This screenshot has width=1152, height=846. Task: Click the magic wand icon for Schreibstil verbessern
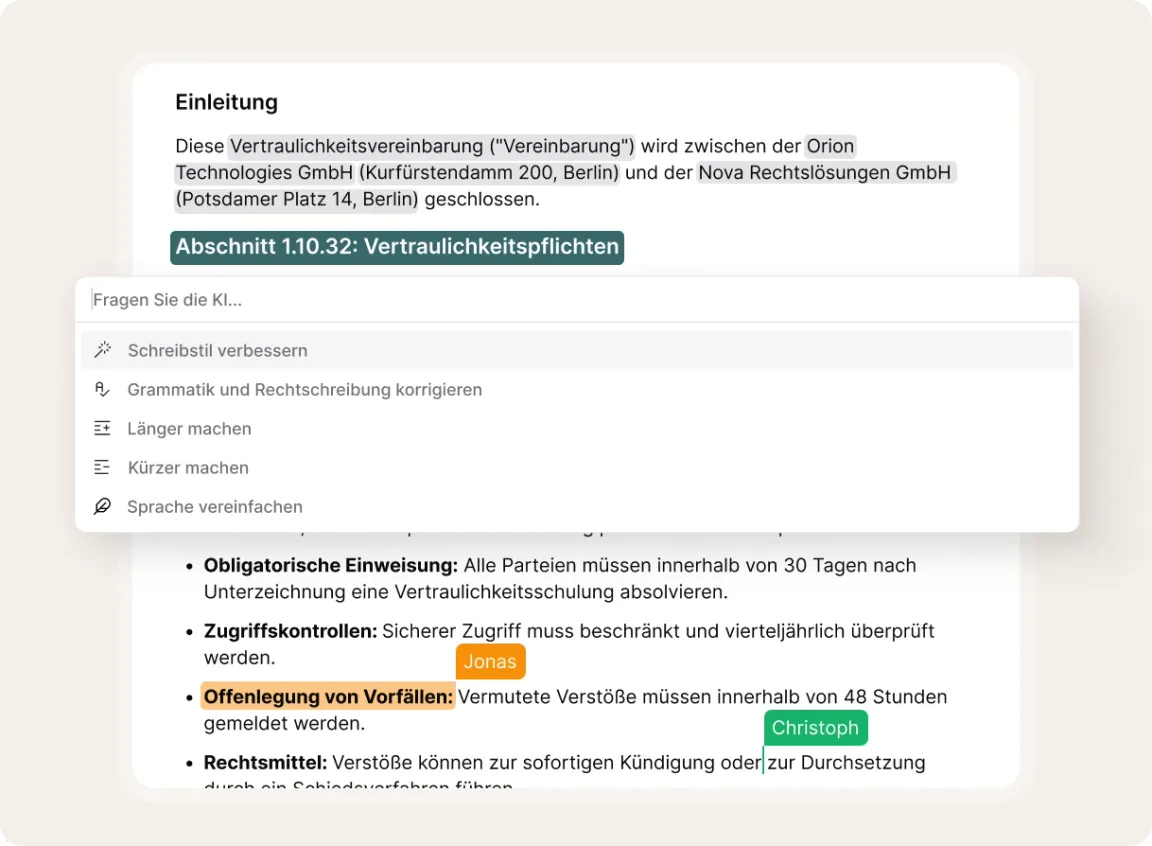coord(102,350)
